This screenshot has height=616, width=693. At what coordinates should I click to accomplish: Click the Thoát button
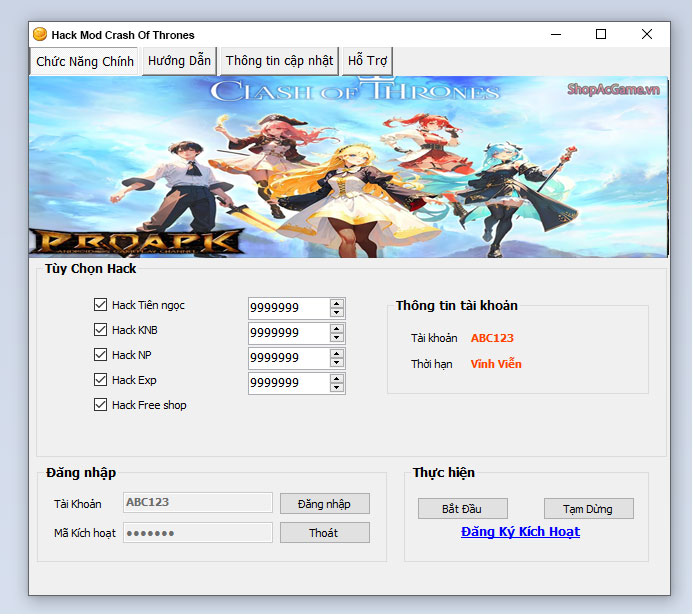tap(325, 533)
